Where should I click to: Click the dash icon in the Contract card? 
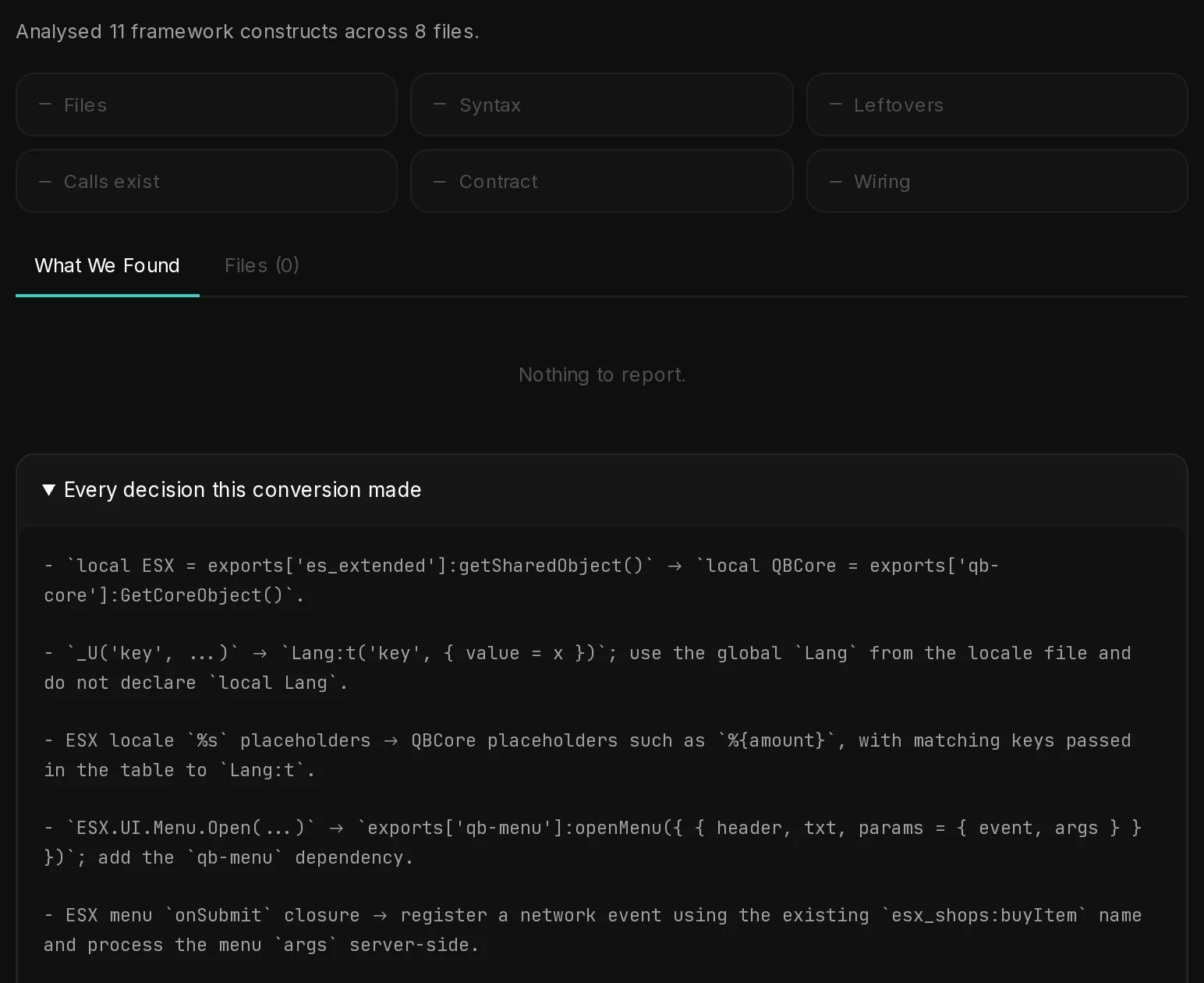[440, 181]
